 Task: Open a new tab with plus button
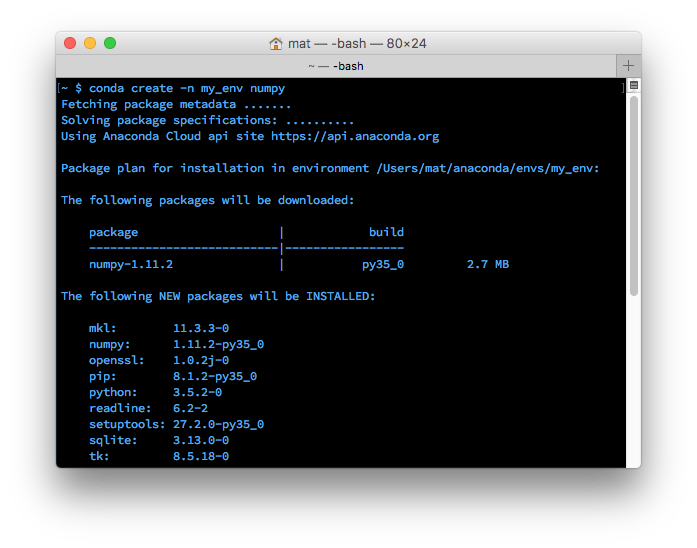point(628,65)
